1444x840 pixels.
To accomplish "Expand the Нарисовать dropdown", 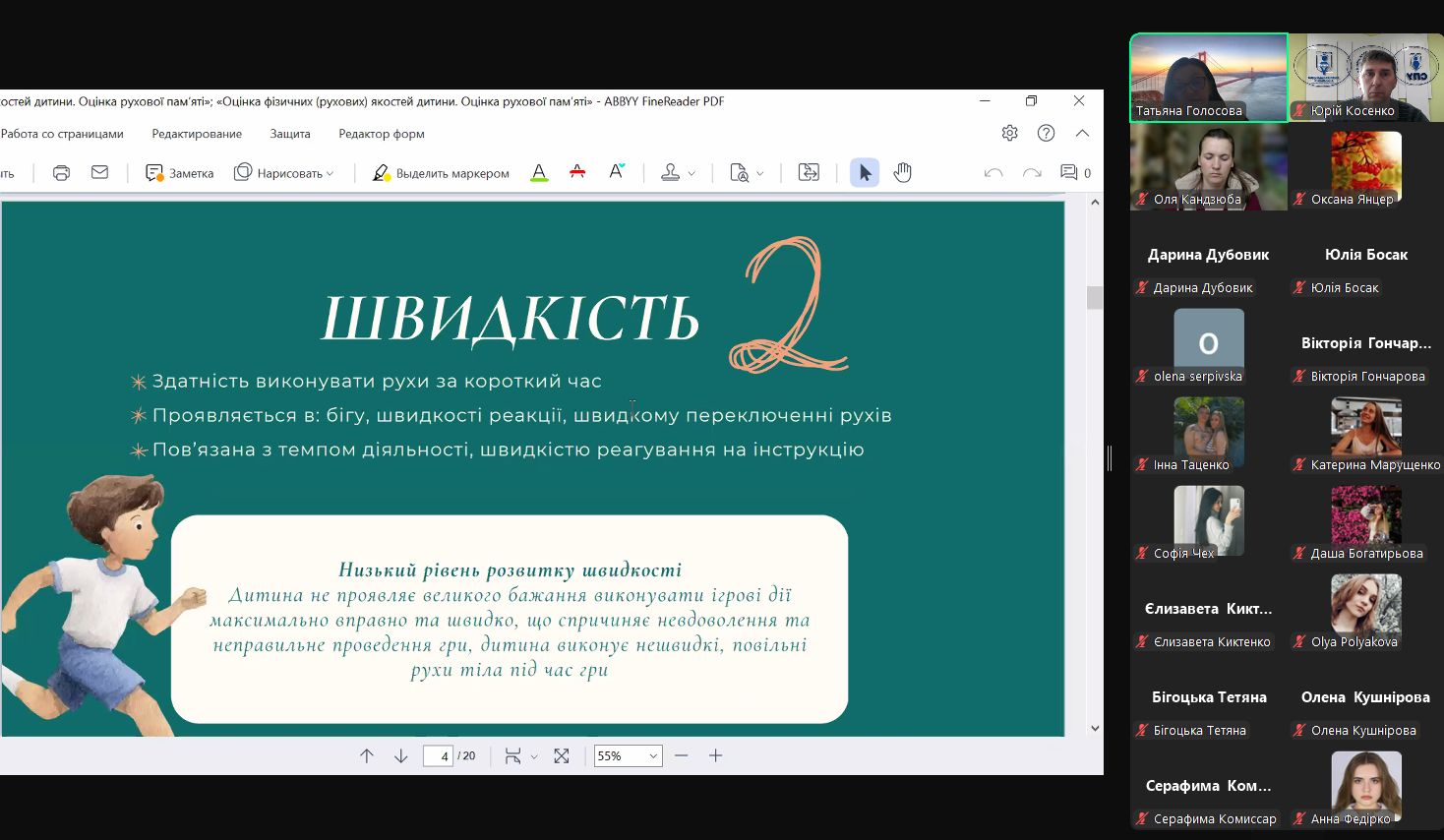I will point(331,174).
